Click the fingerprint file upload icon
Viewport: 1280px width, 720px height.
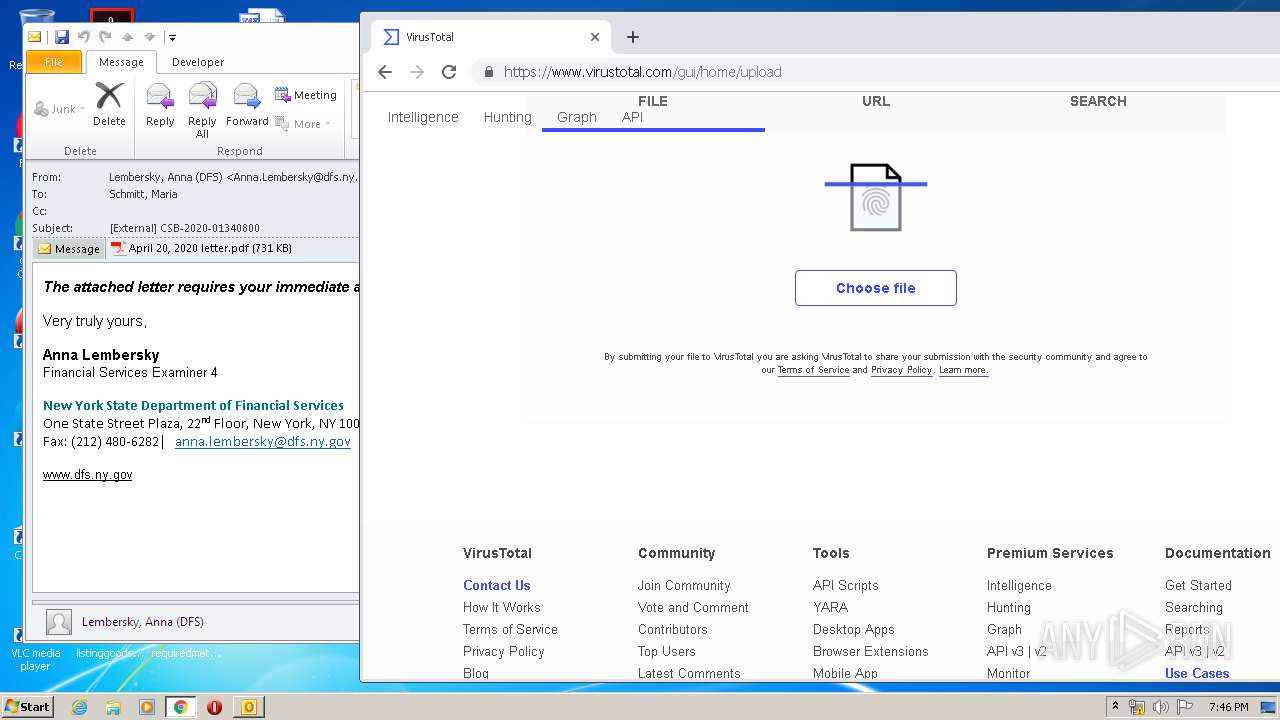pyautogui.click(x=876, y=198)
